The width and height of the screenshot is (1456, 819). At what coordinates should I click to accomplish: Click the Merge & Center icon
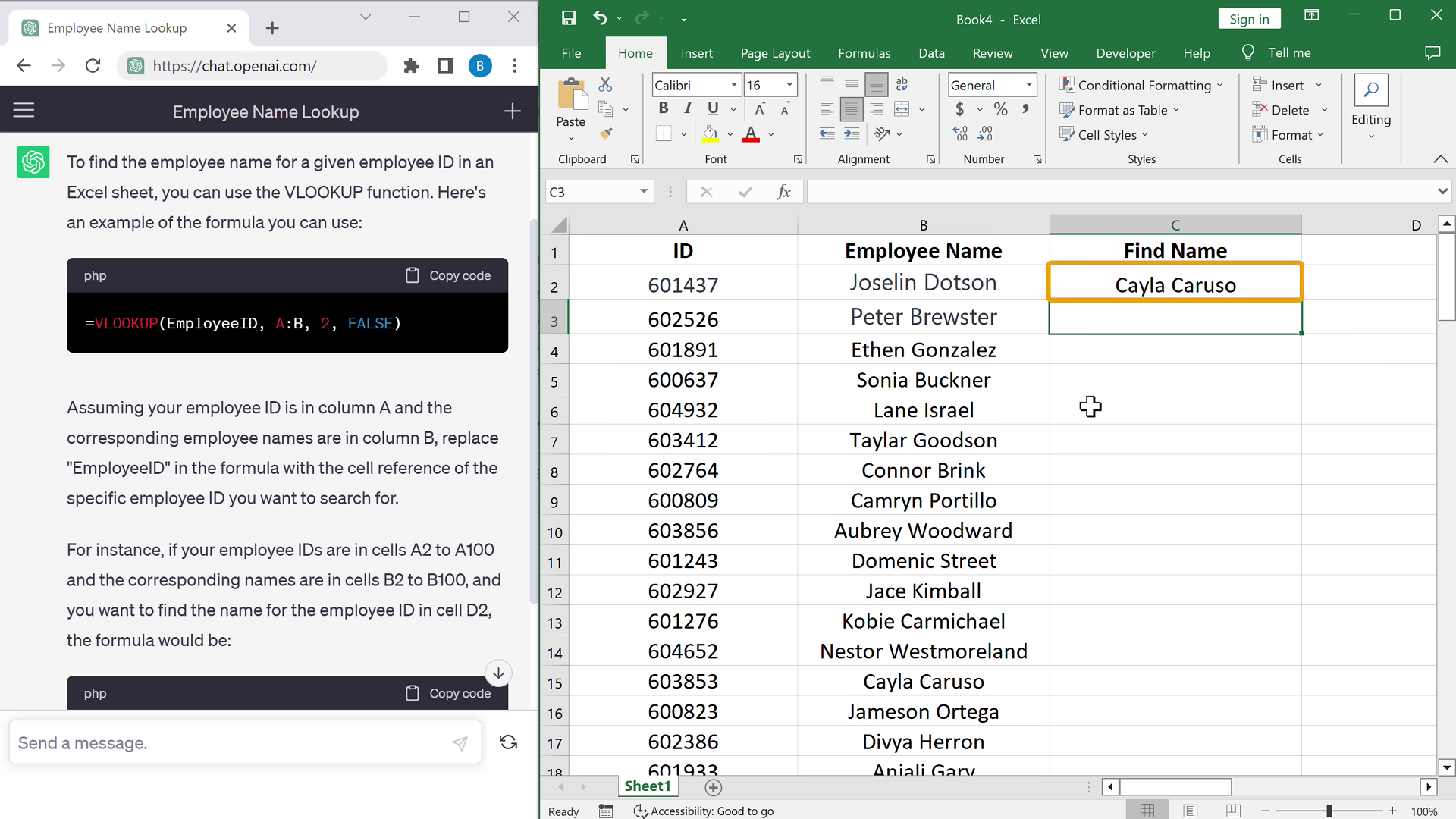(902, 109)
